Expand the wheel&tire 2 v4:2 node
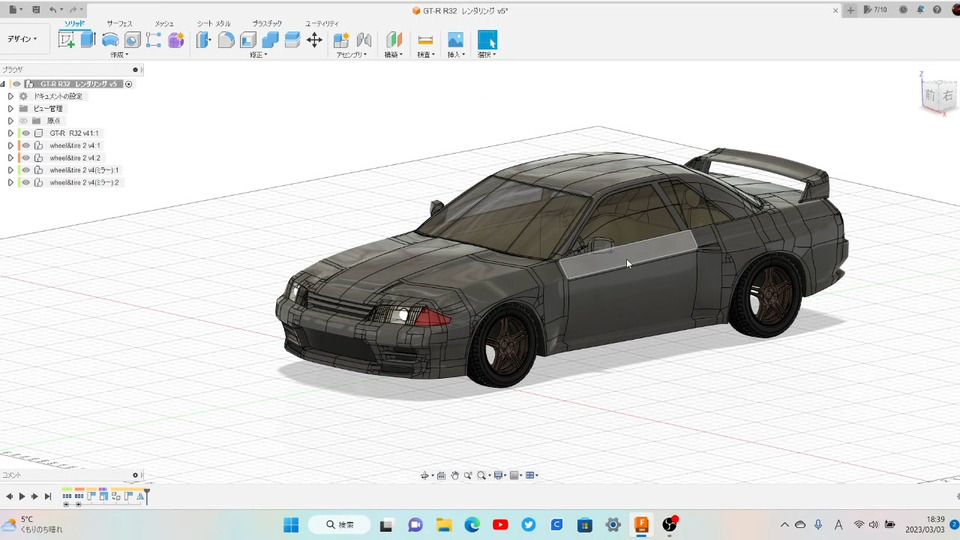The width and height of the screenshot is (960, 540). (10, 157)
